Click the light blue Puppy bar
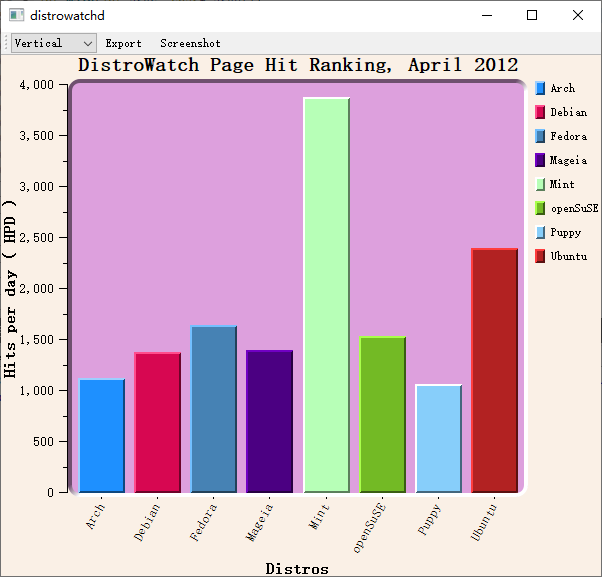602x577 pixels. [x=438, y=438]
